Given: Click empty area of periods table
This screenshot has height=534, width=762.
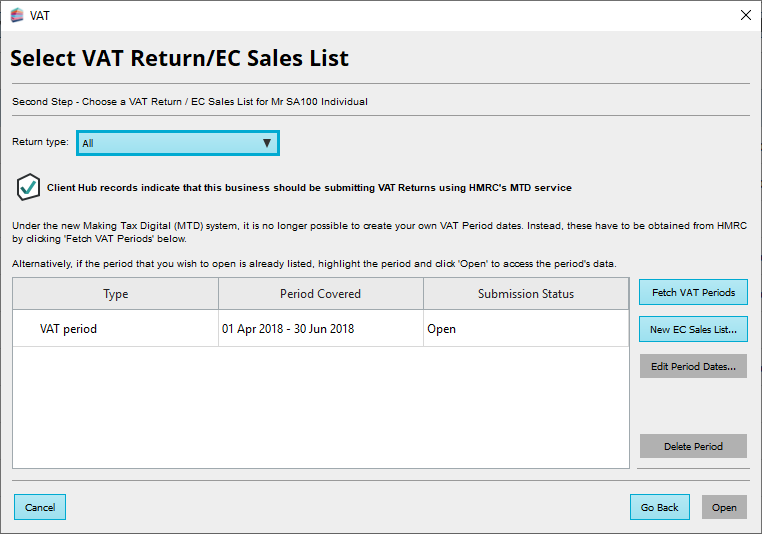Looking at the screenshot, I should click(320, 410).
